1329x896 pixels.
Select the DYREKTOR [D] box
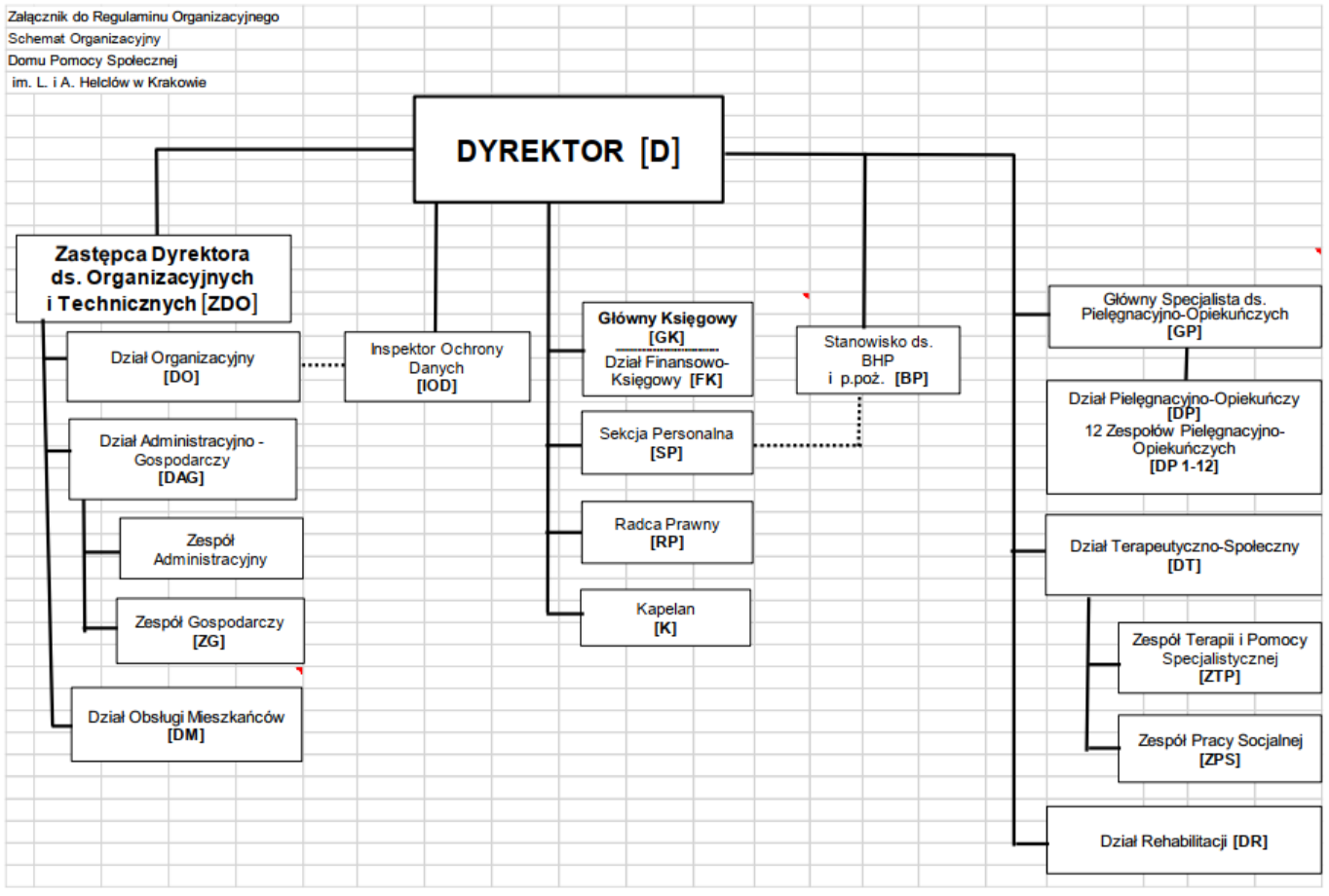[568, 150]
